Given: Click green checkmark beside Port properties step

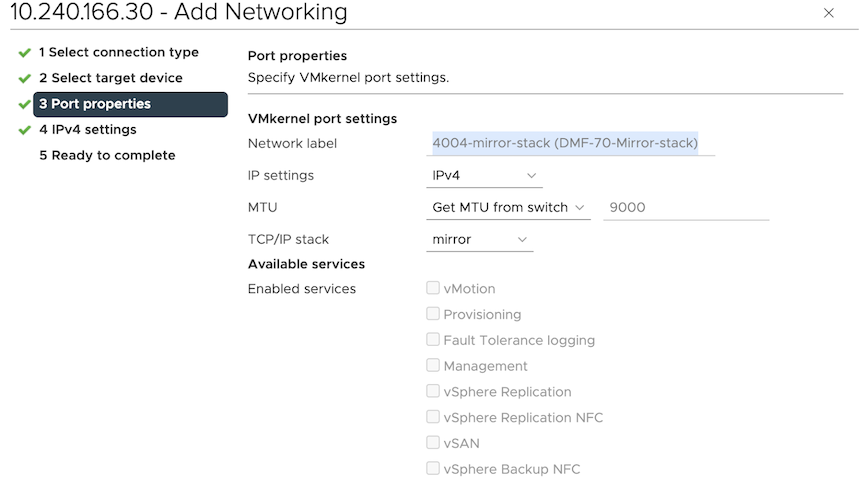Looking at the screenshot, I should point(24,104).
